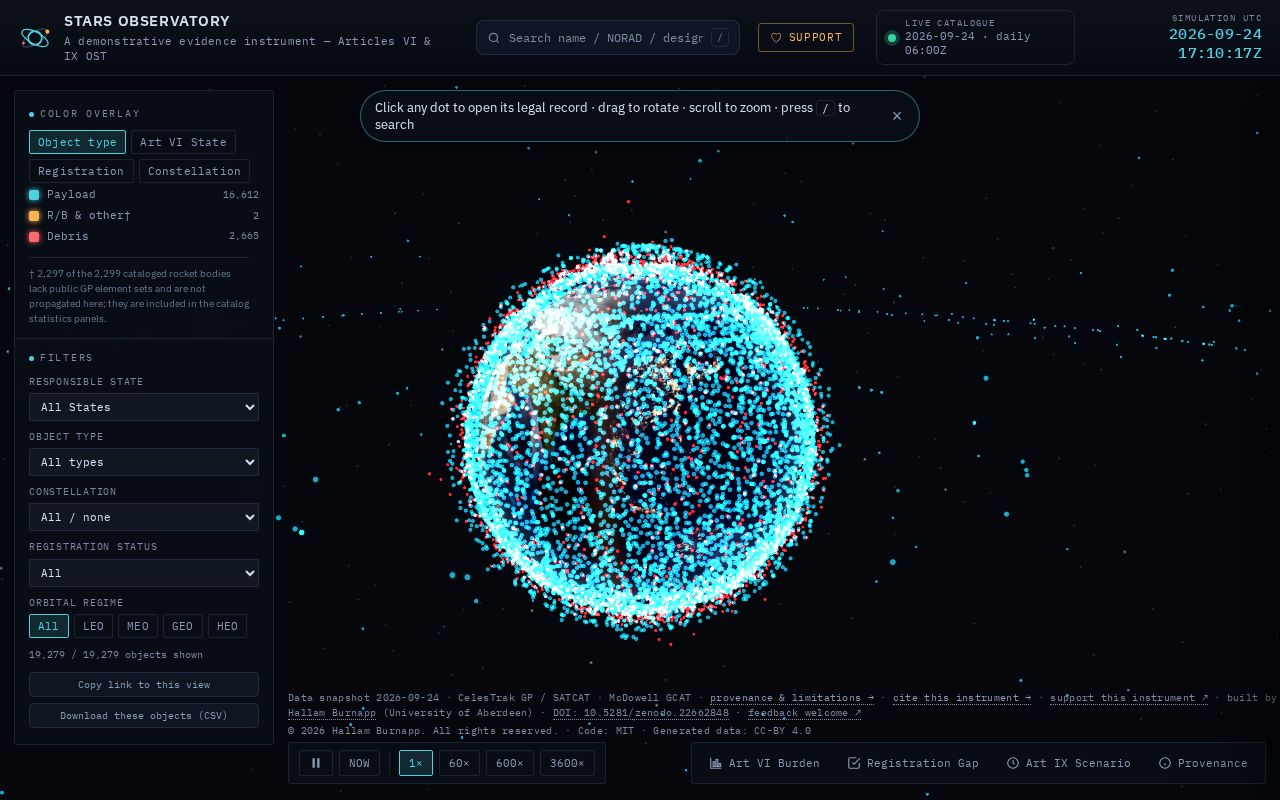
Task: Click the Stars Observatory orbit logo
Action: click(35, 38)
